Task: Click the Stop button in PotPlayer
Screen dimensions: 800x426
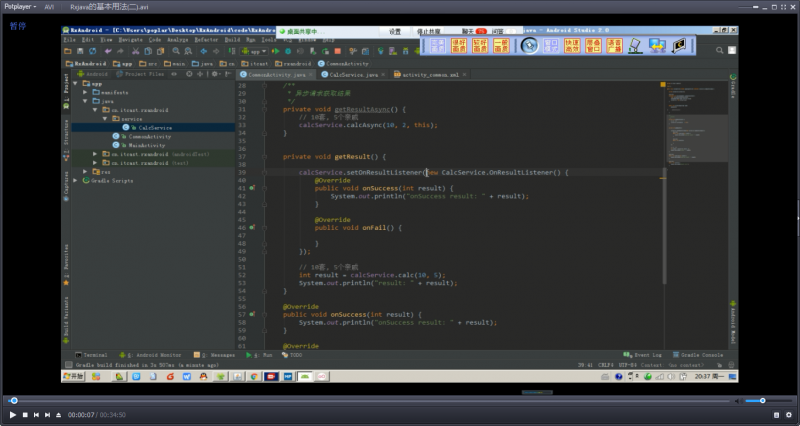Action: click(25, 414)
